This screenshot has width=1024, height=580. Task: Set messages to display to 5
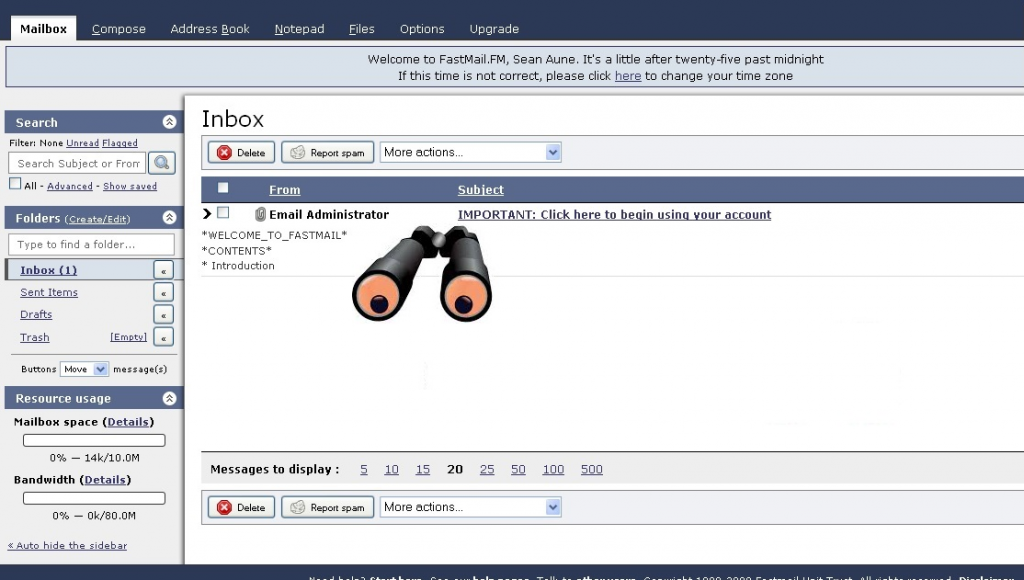(364, 469)
